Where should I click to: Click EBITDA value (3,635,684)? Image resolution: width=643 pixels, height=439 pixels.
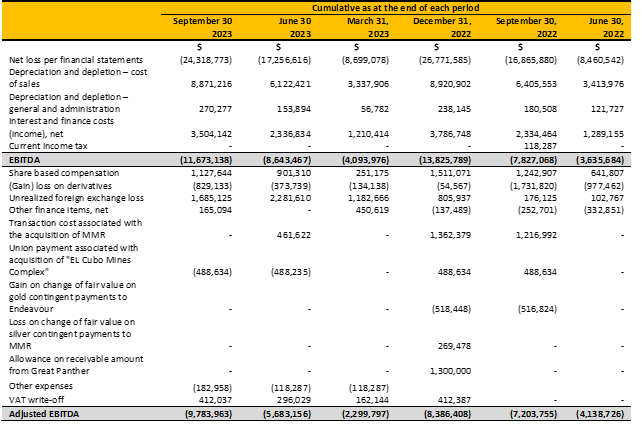click(x=600, y=160)
